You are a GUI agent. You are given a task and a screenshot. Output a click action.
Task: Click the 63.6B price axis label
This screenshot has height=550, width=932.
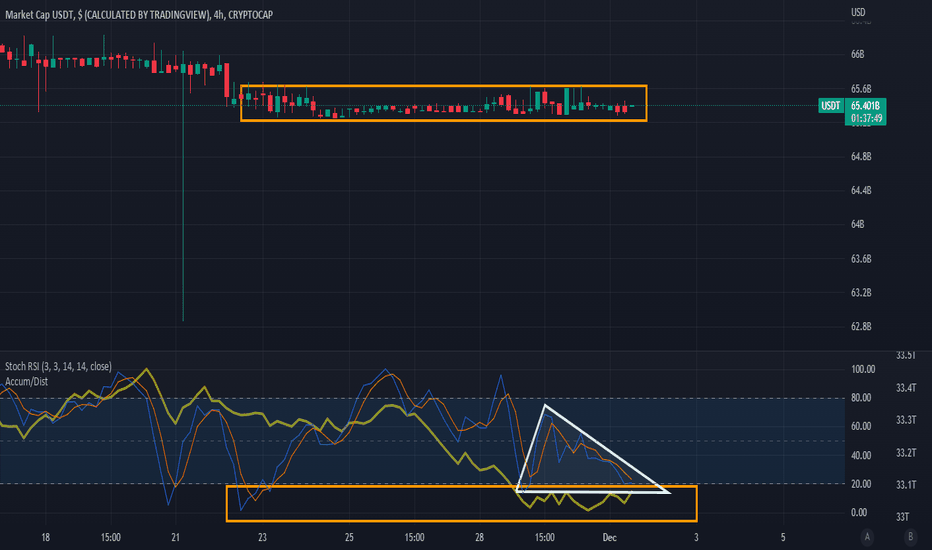click(x=861, y=259)
